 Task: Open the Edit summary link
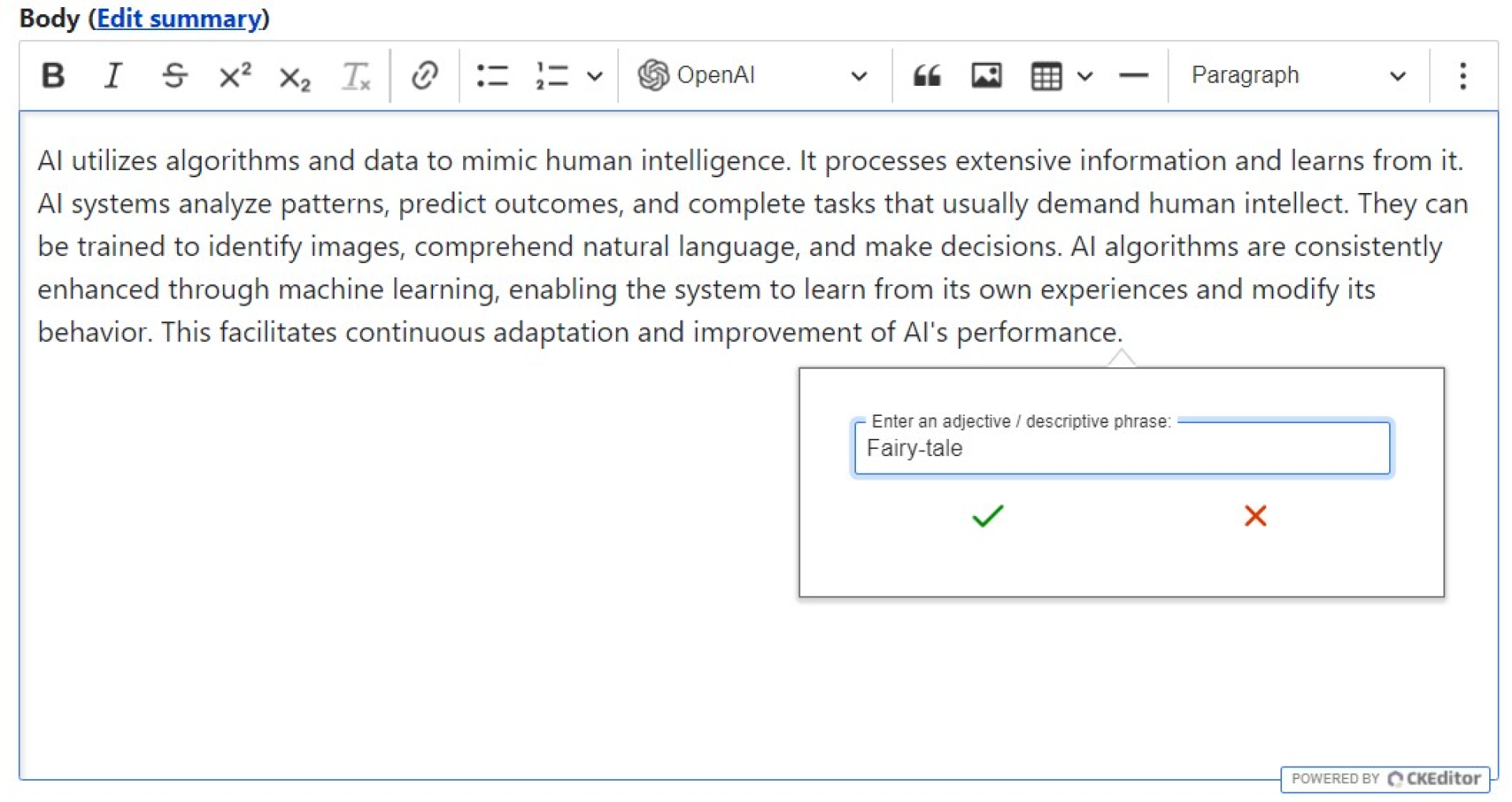[x=179, y=18]
